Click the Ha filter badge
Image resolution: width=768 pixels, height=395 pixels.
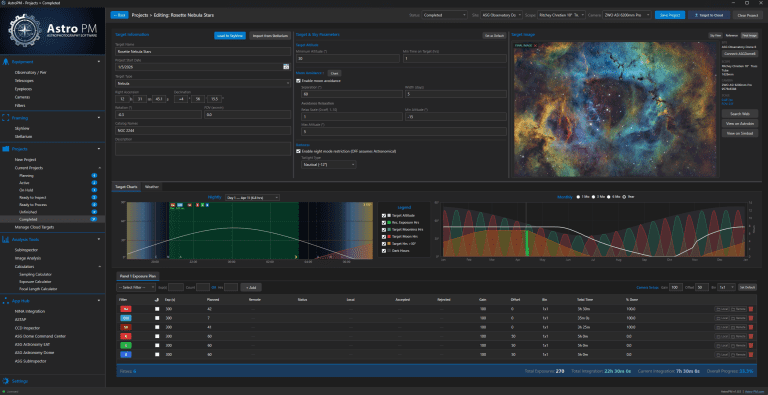coord(125,309)
